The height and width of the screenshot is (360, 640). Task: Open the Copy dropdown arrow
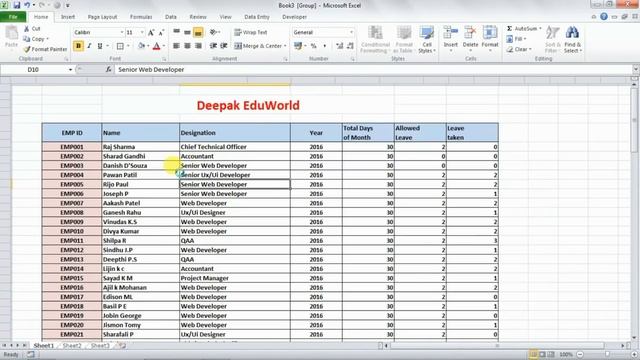pyautogui.click(x=48, y=39)
